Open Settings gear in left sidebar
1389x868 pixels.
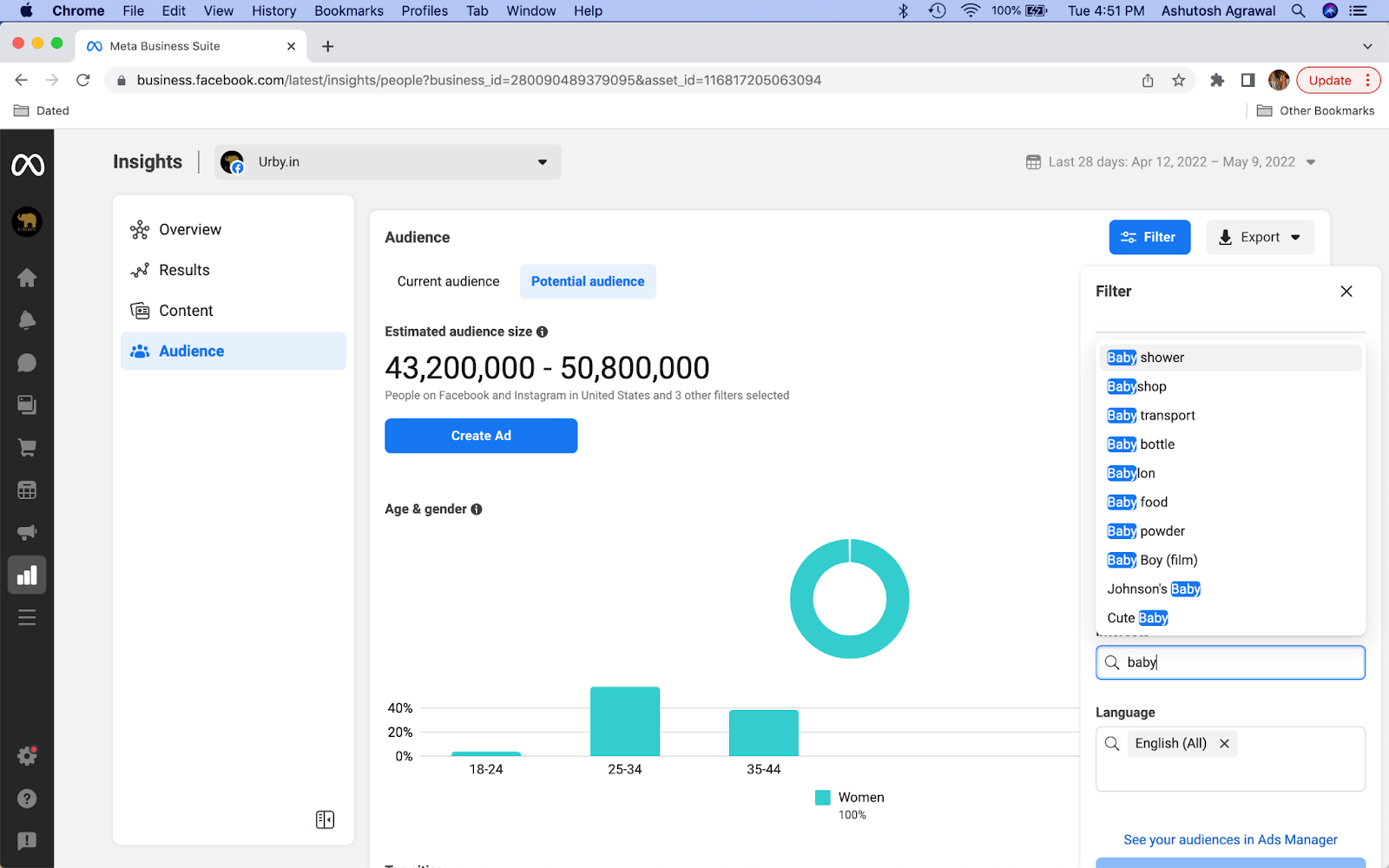27,756
